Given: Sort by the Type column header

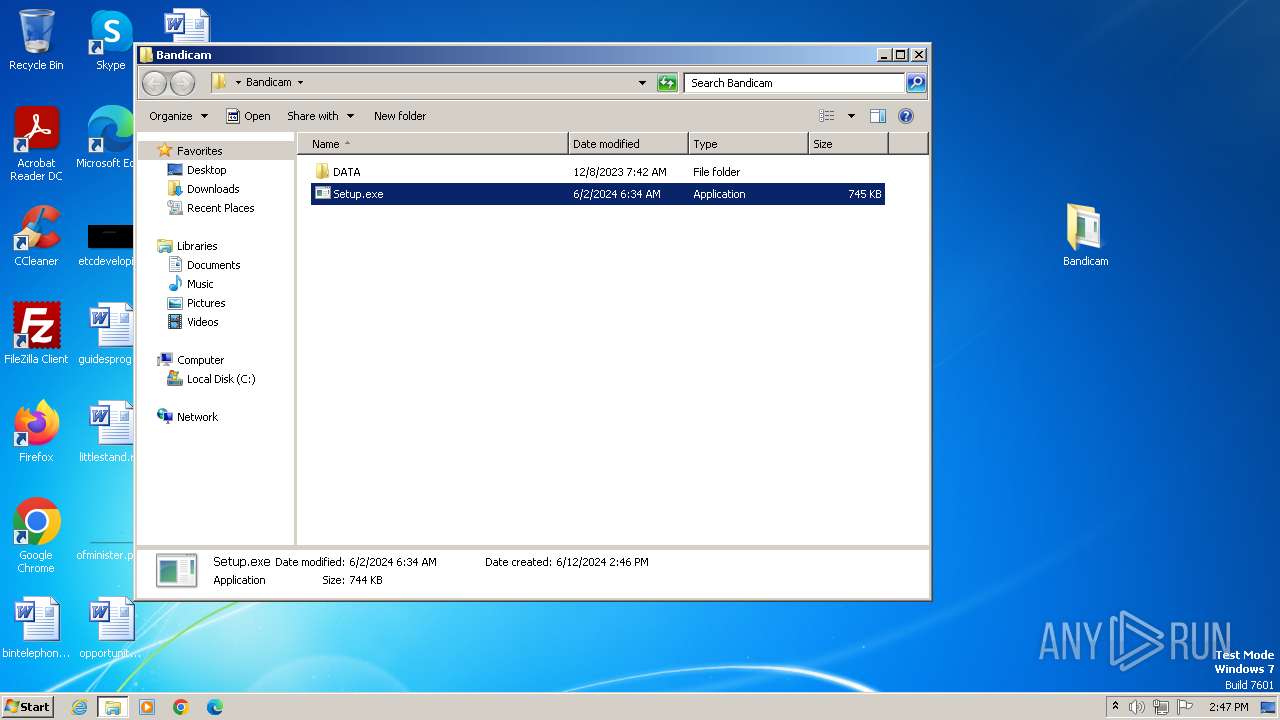Looking at the screenshot, I should pos(748,144).
